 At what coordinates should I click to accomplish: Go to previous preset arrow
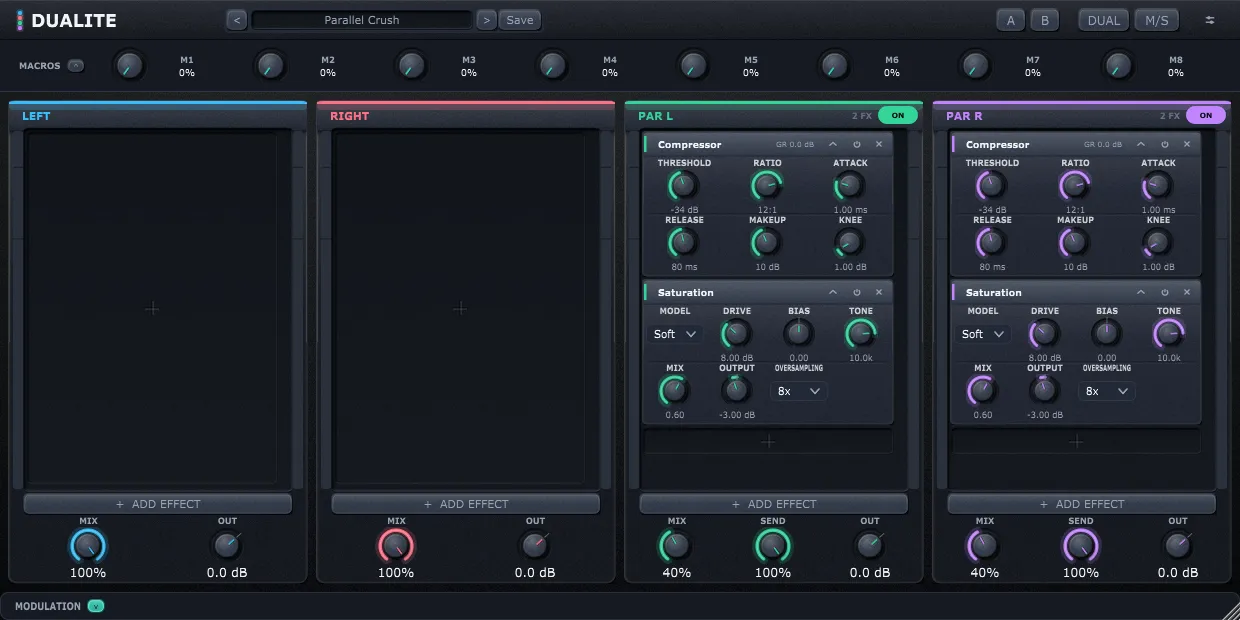[x=237, y=20]
